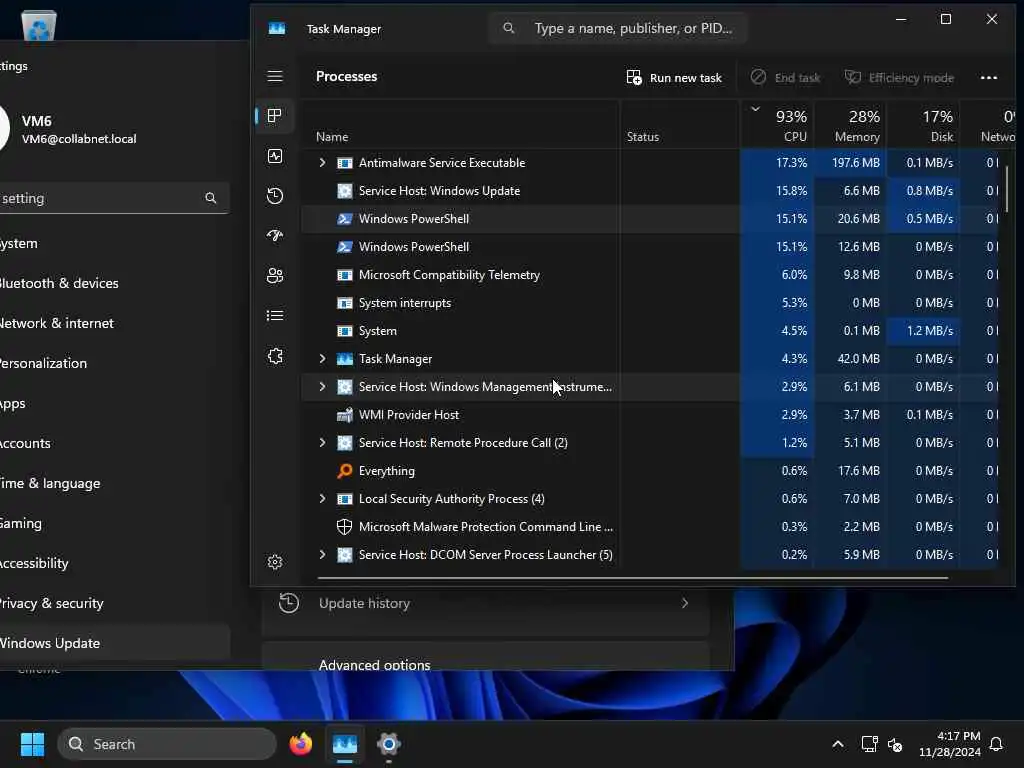
Task: Focus the Task Manager search box
Action: coord(618,28)
